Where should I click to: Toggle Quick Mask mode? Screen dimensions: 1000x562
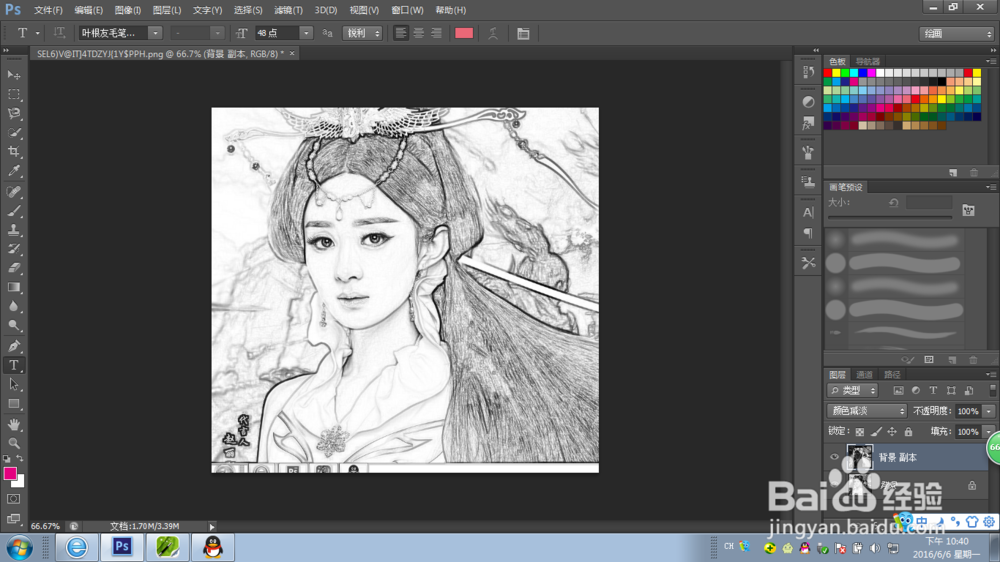point(13,499)
